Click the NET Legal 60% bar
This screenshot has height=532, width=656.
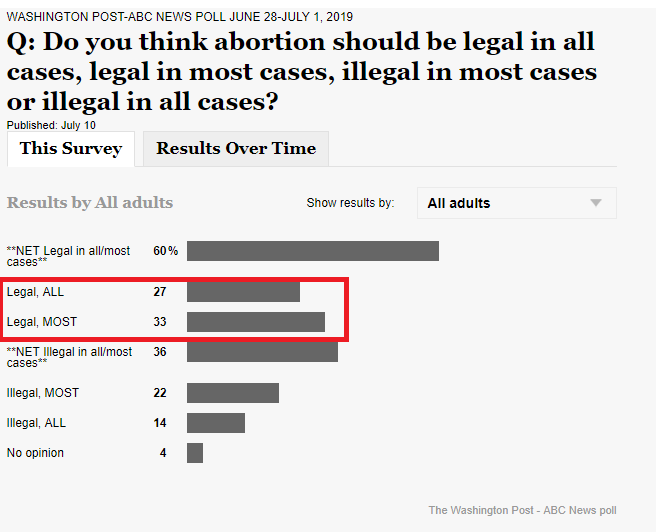click(313, 251)
